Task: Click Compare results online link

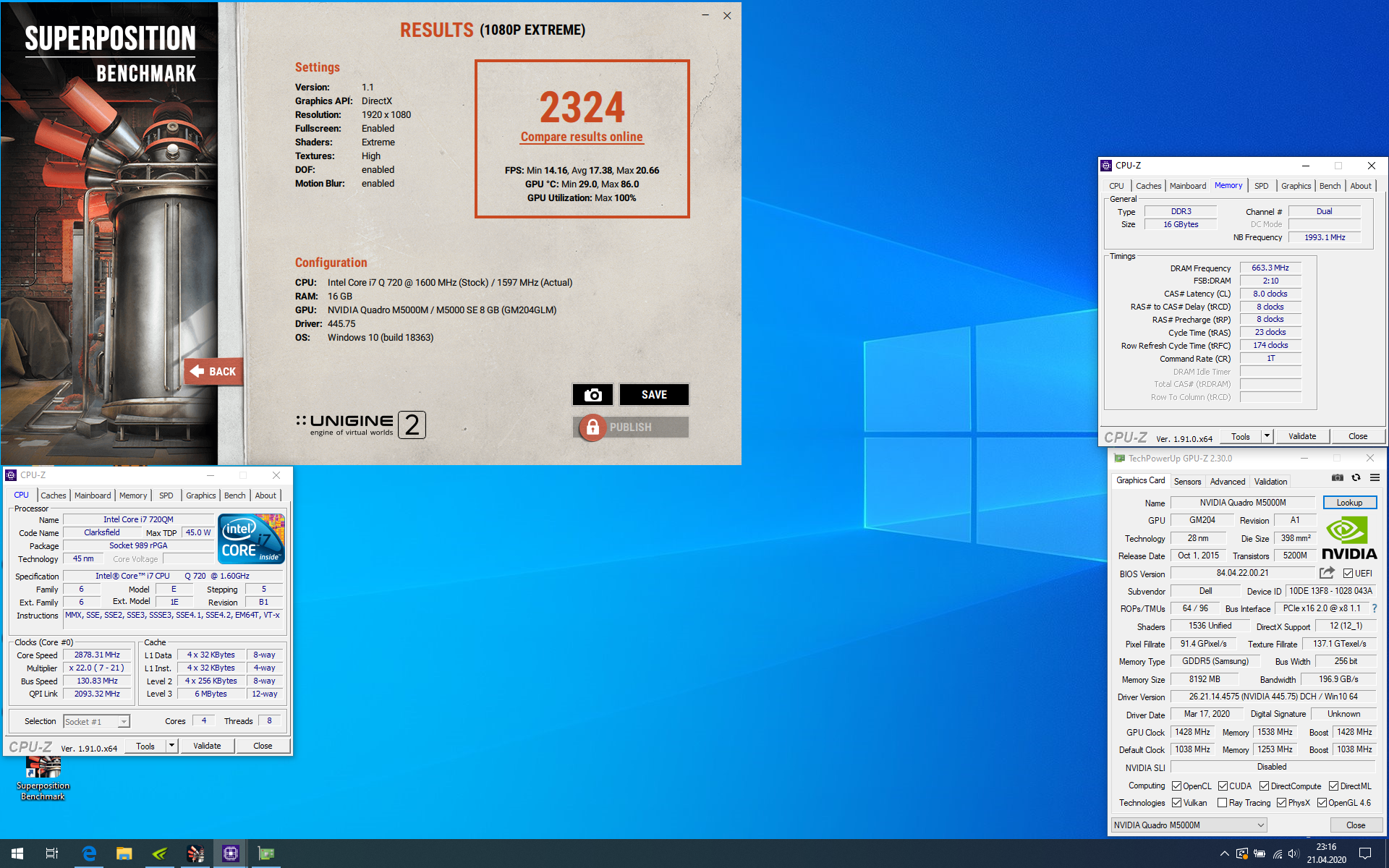Action: (582, 137)
